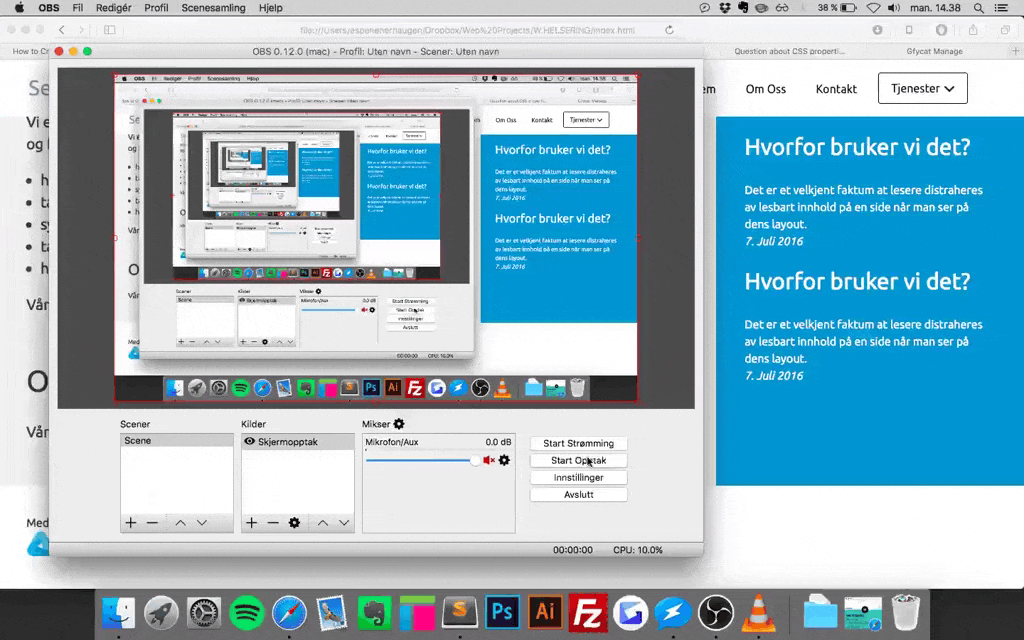Move scene up with the chevron arrow
This screenshot has height=640, width=1024.
pyautogui.click(x=180, y=523)
